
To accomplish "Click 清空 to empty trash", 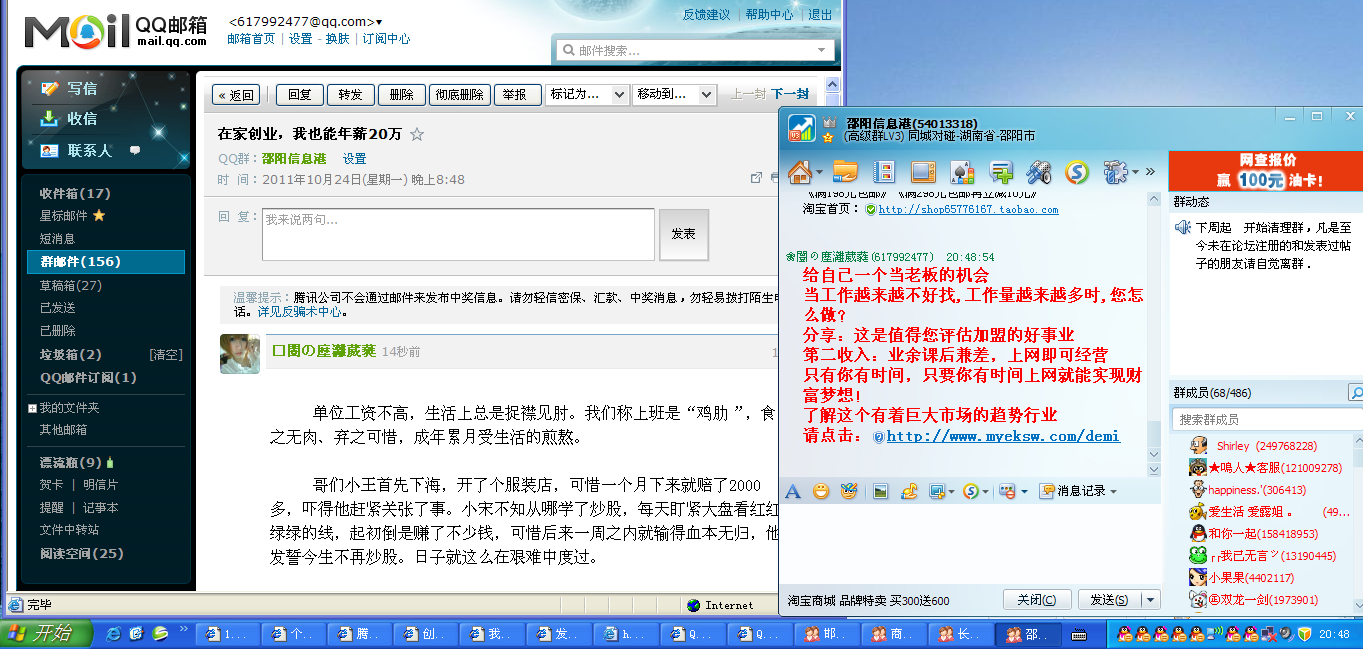I will point(166,354).
